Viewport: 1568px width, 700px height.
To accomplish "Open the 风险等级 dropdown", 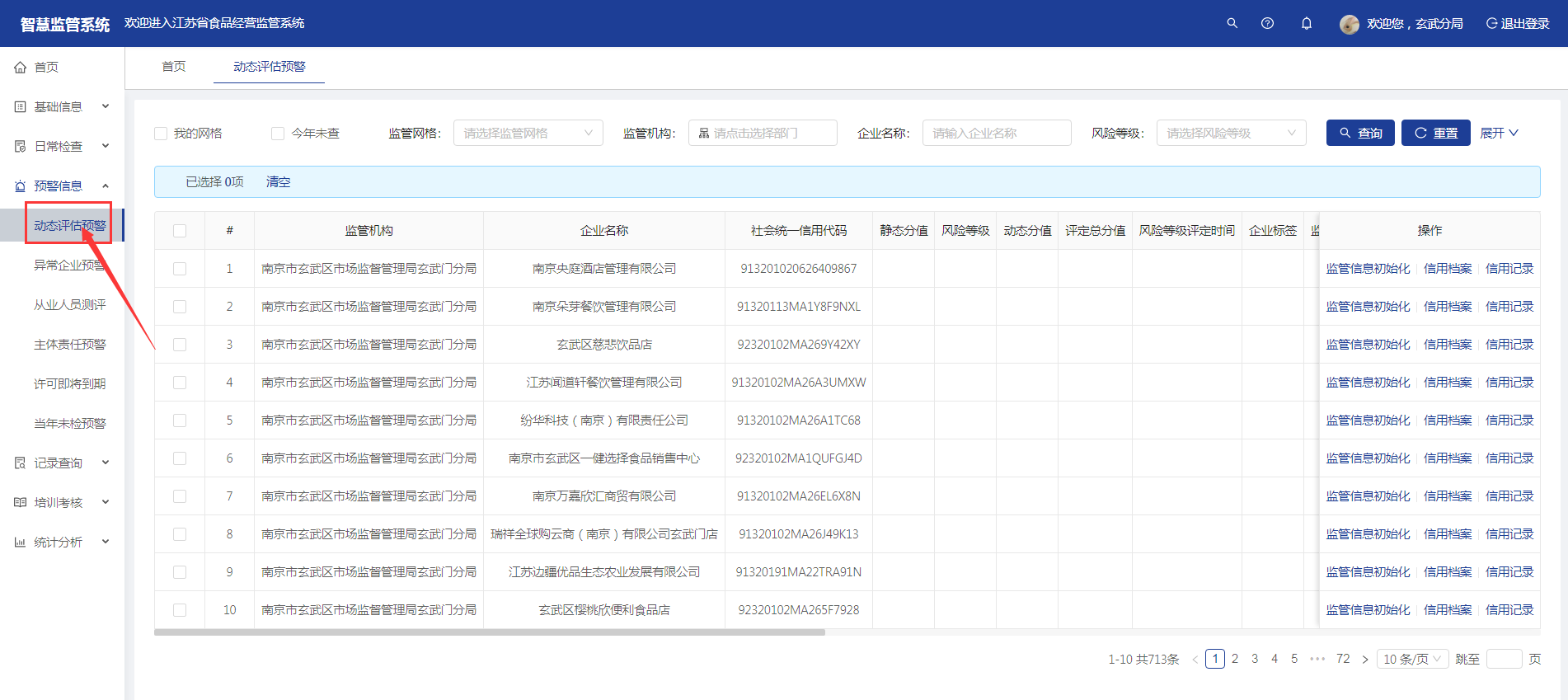I will pyautogui.click(x=1230, y=134).
